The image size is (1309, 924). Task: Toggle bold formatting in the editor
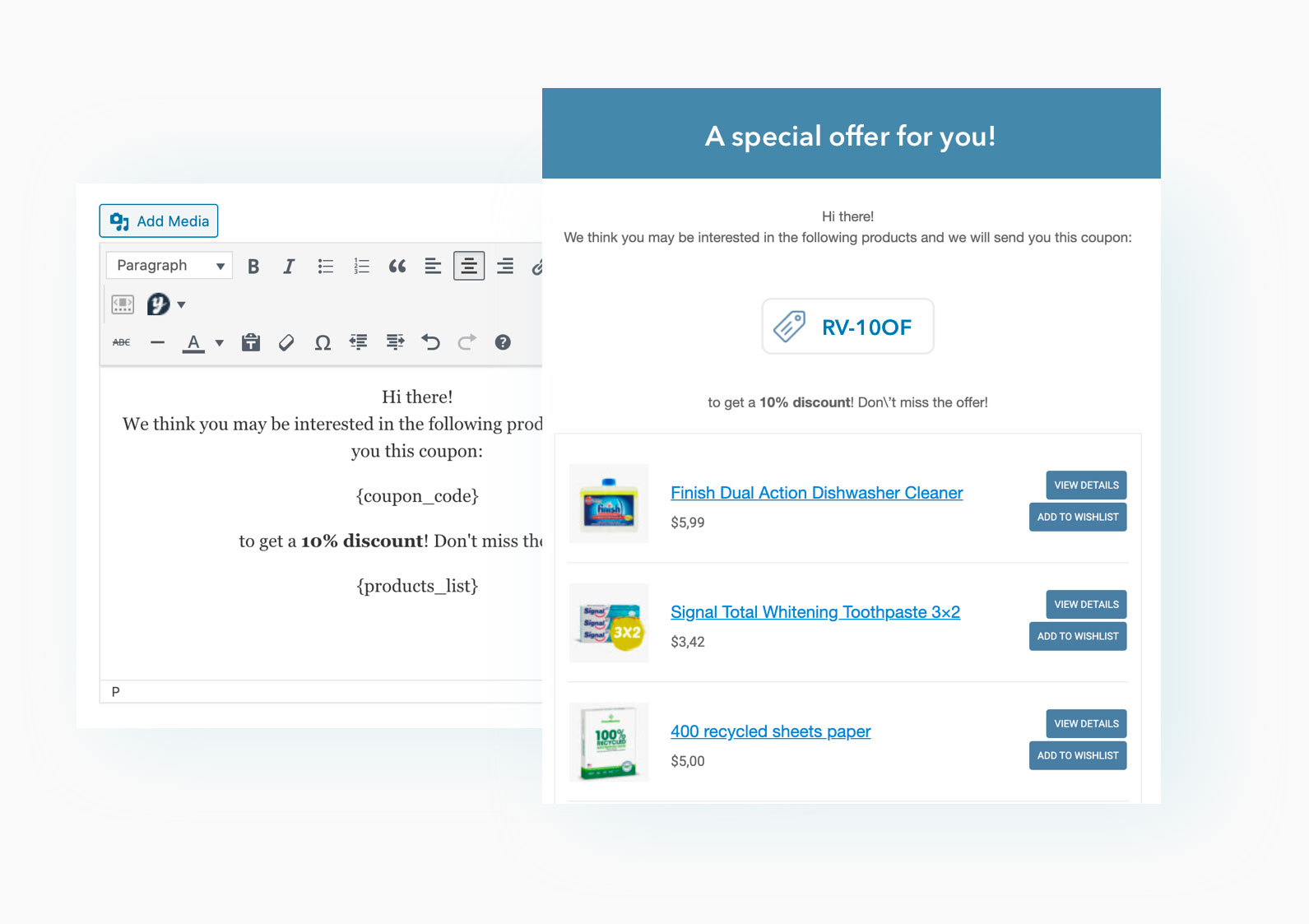(x=253, y=267)
